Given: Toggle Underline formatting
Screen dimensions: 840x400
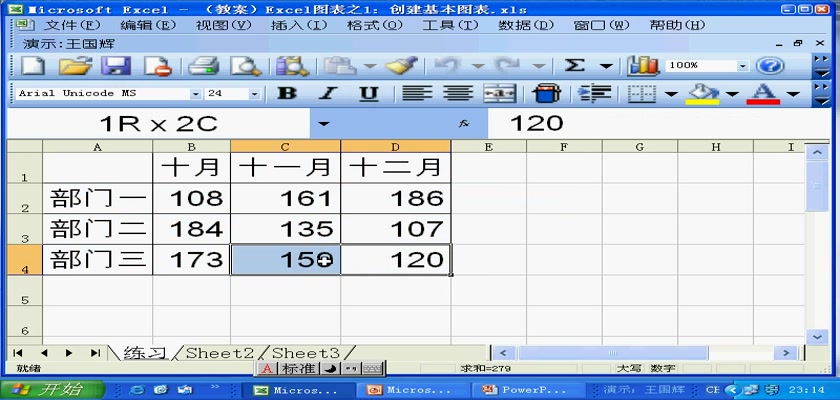Looking at the screenshot, I should 368,94.
